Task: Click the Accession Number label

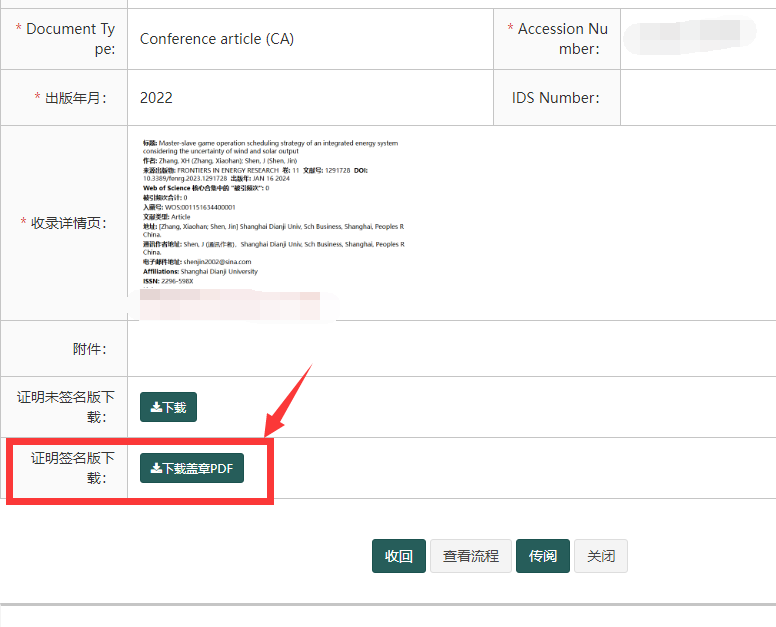Action: 558,39
